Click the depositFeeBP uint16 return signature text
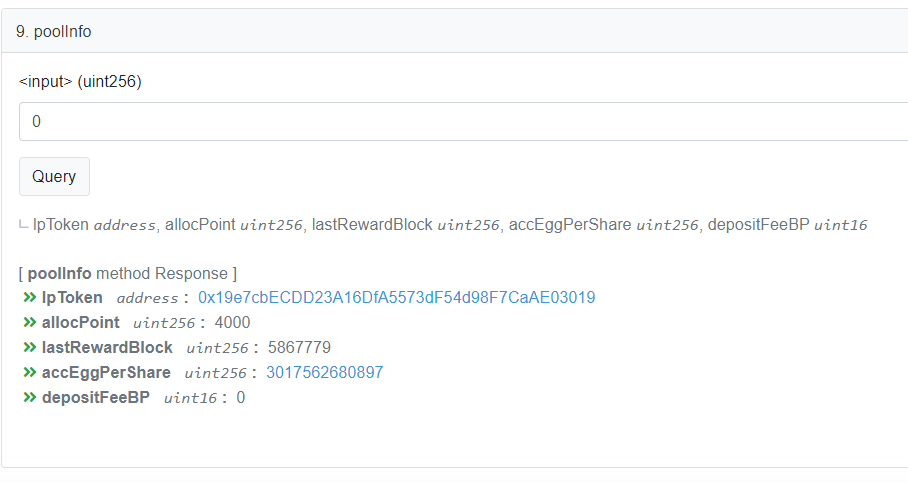 click(788, 225)
